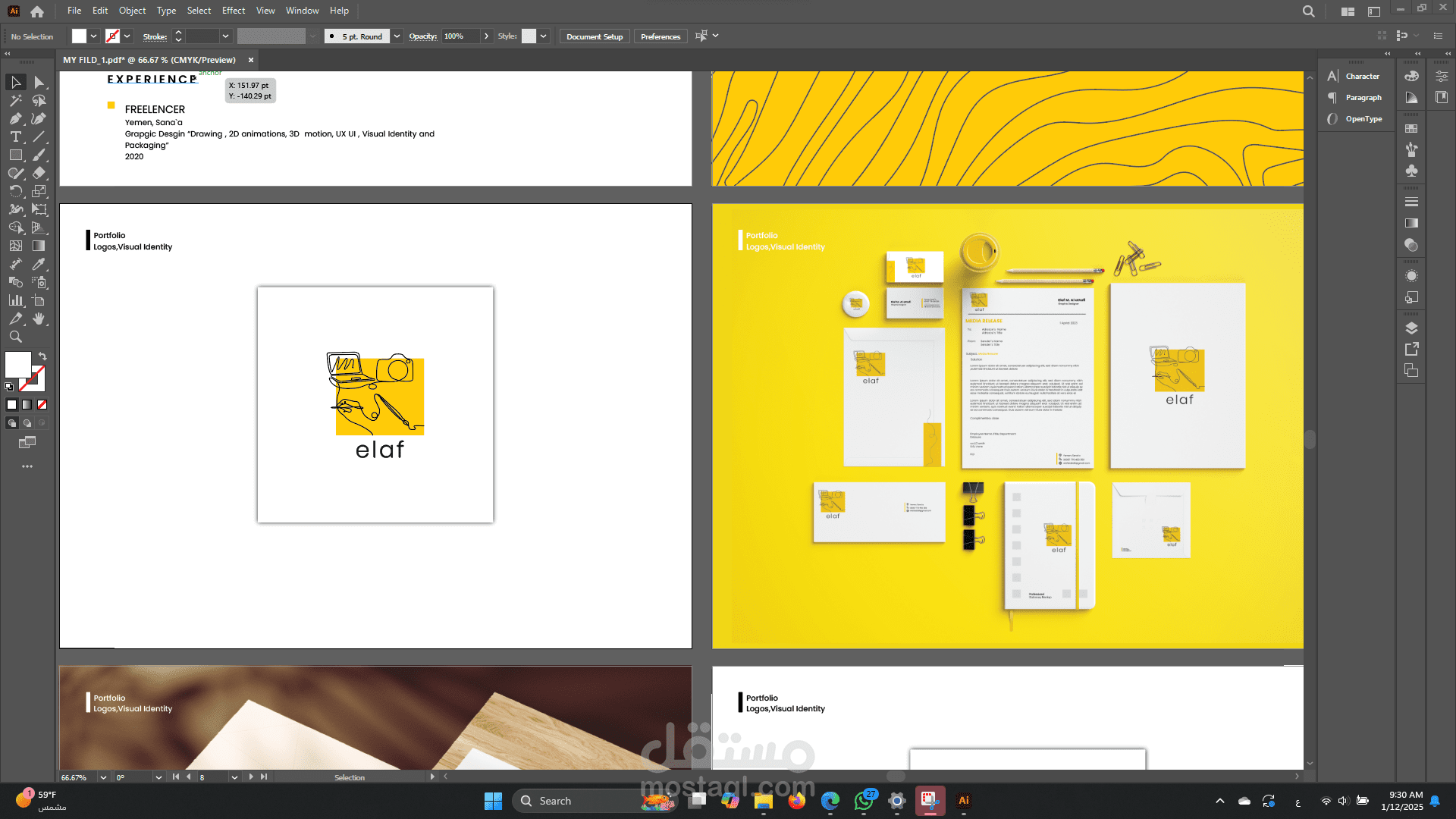1456x819 pixels.
Task: Open the 5 pt. Round brush dropdown
Action: 397,36
